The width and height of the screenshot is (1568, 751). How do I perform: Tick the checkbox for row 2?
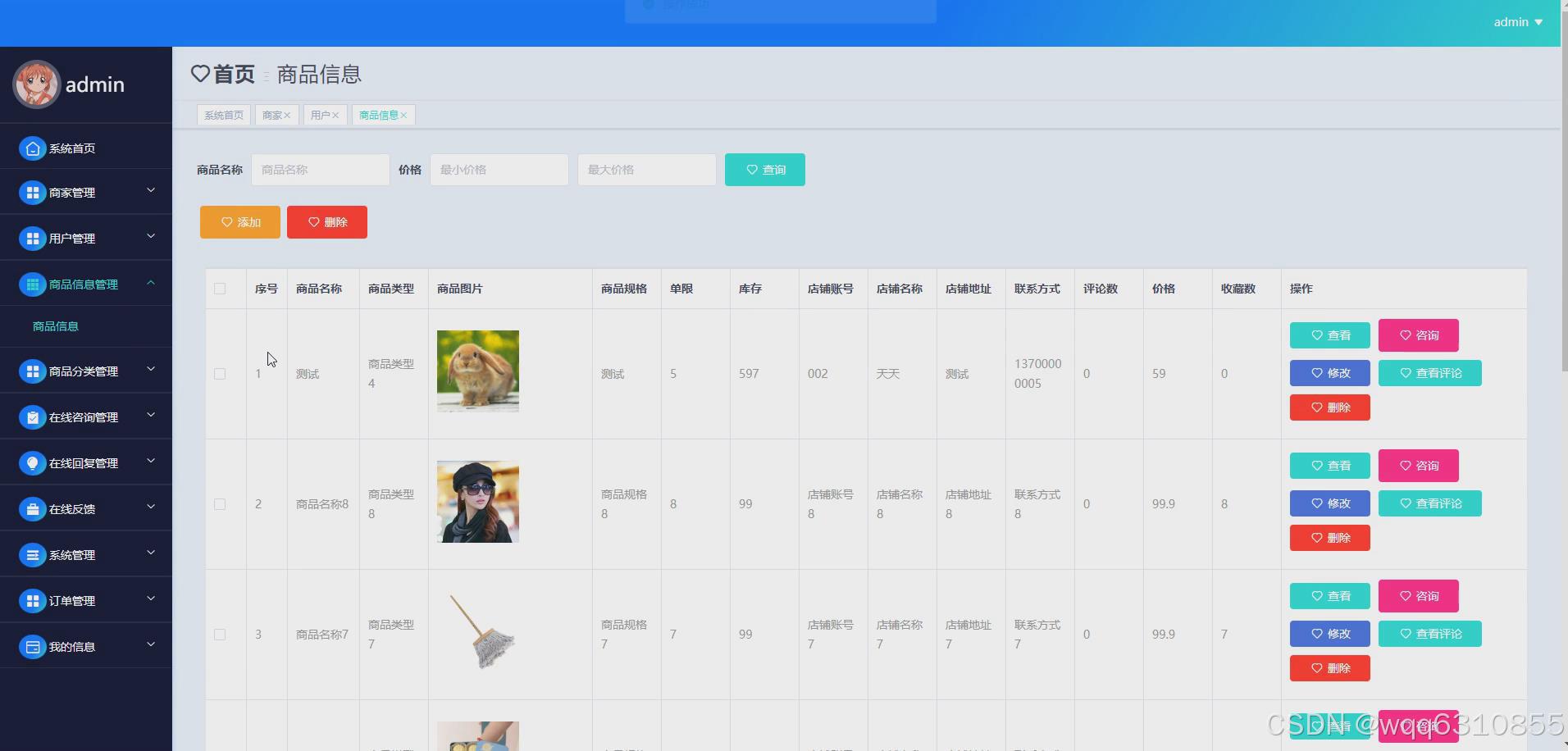220,504
